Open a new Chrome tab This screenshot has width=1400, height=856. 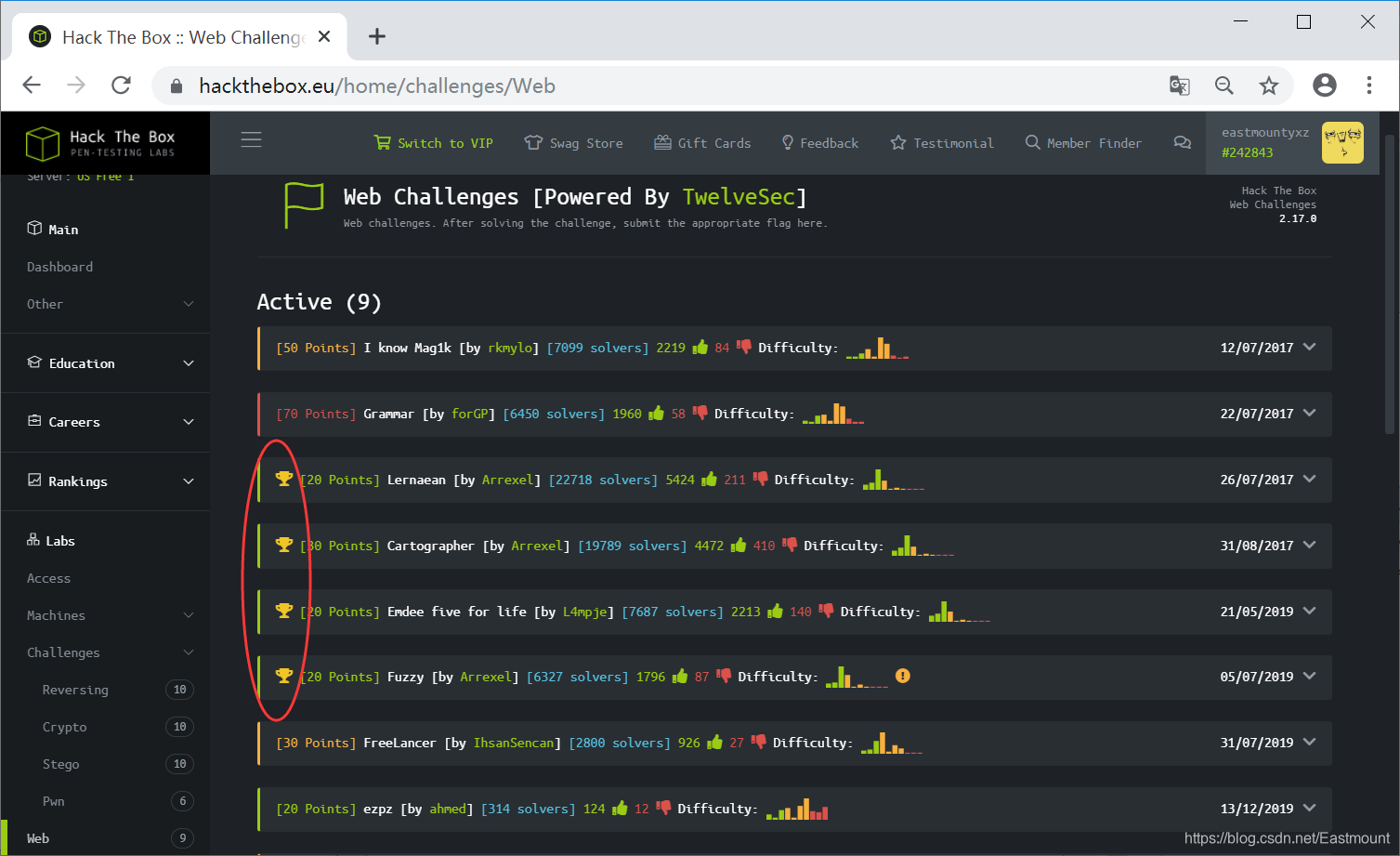point(376,36)
